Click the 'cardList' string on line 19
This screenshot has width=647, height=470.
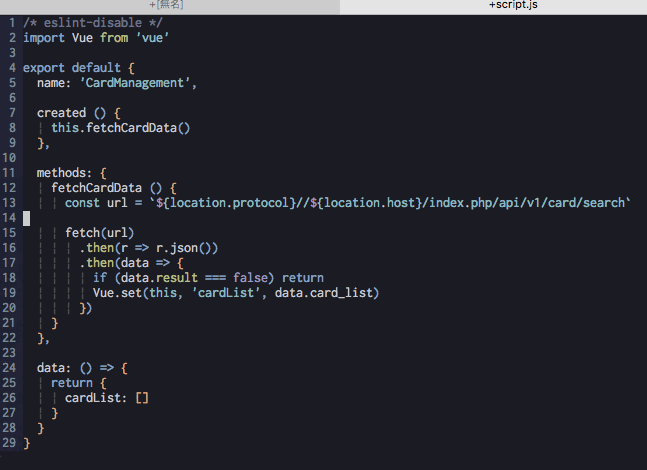(x=226, y=293)
